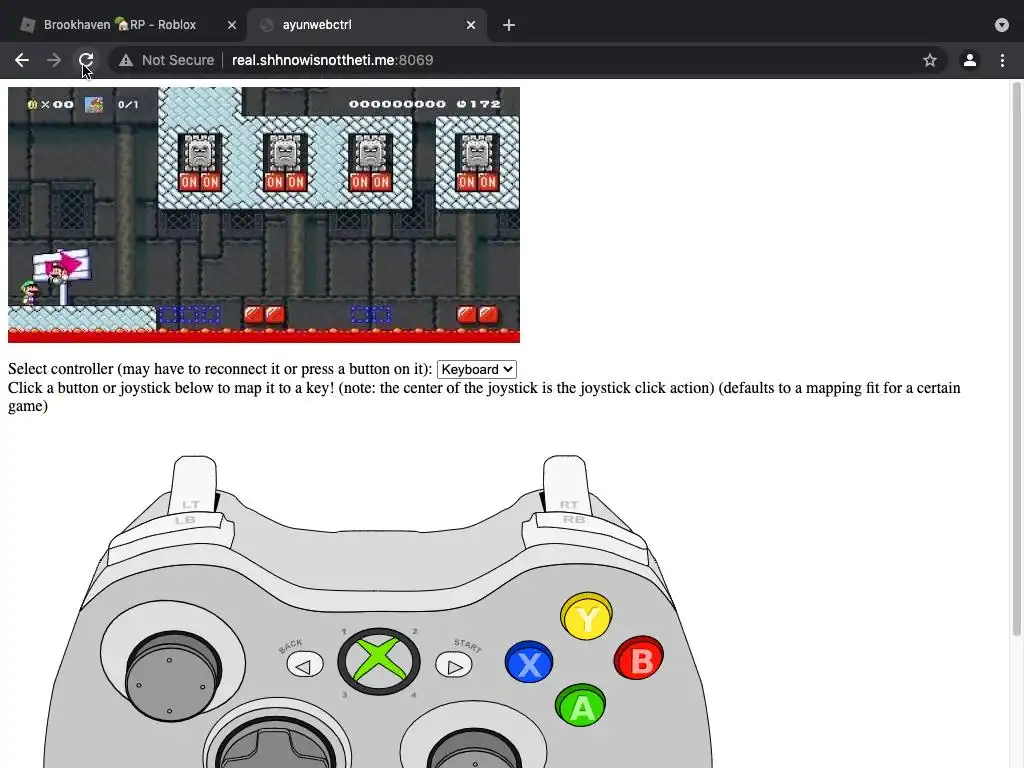The height and width of the screenshot is (768, 1024).
Task: Click the address bar URL
Action: (332, 60)
